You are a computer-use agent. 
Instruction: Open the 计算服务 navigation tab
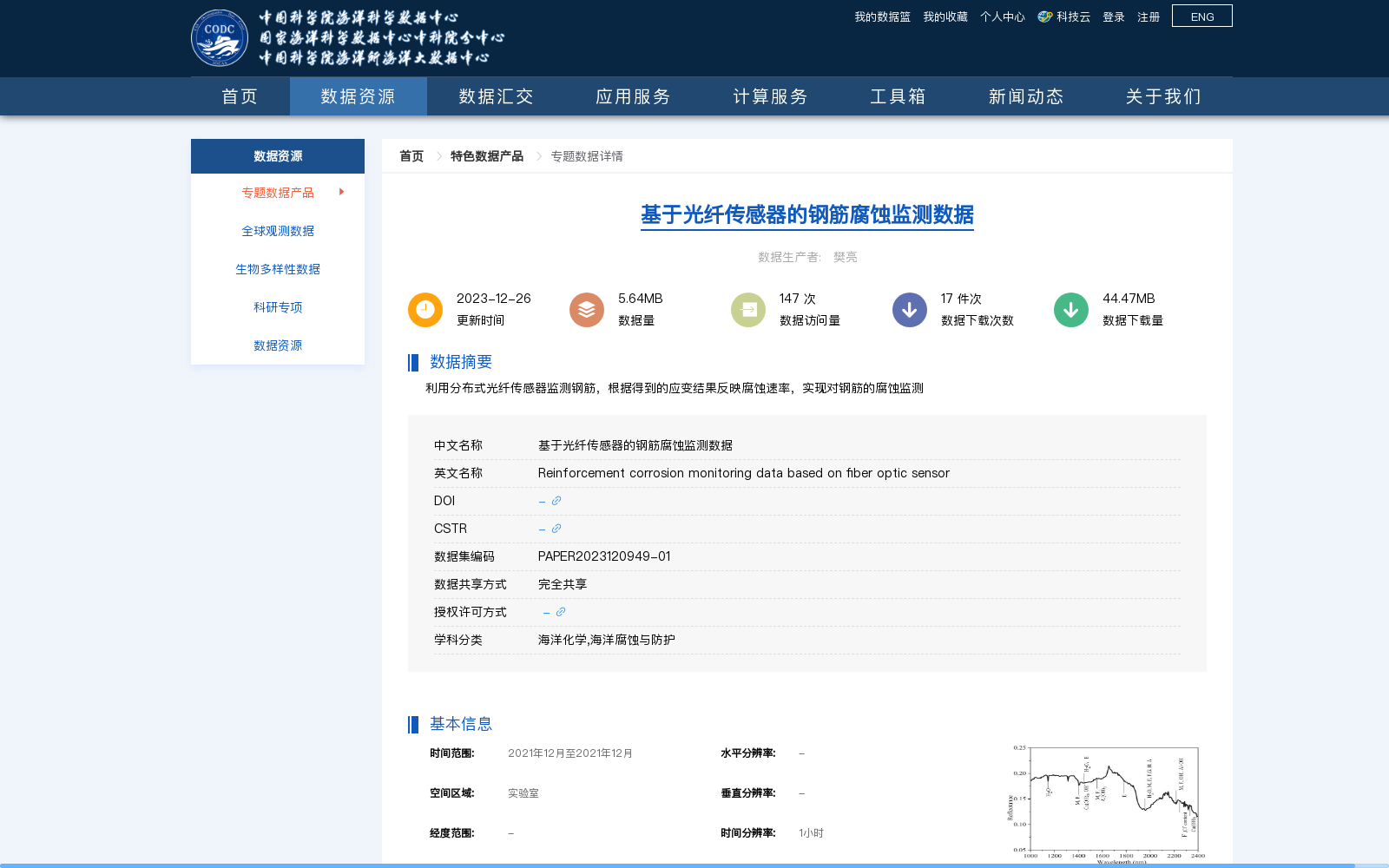770,96
